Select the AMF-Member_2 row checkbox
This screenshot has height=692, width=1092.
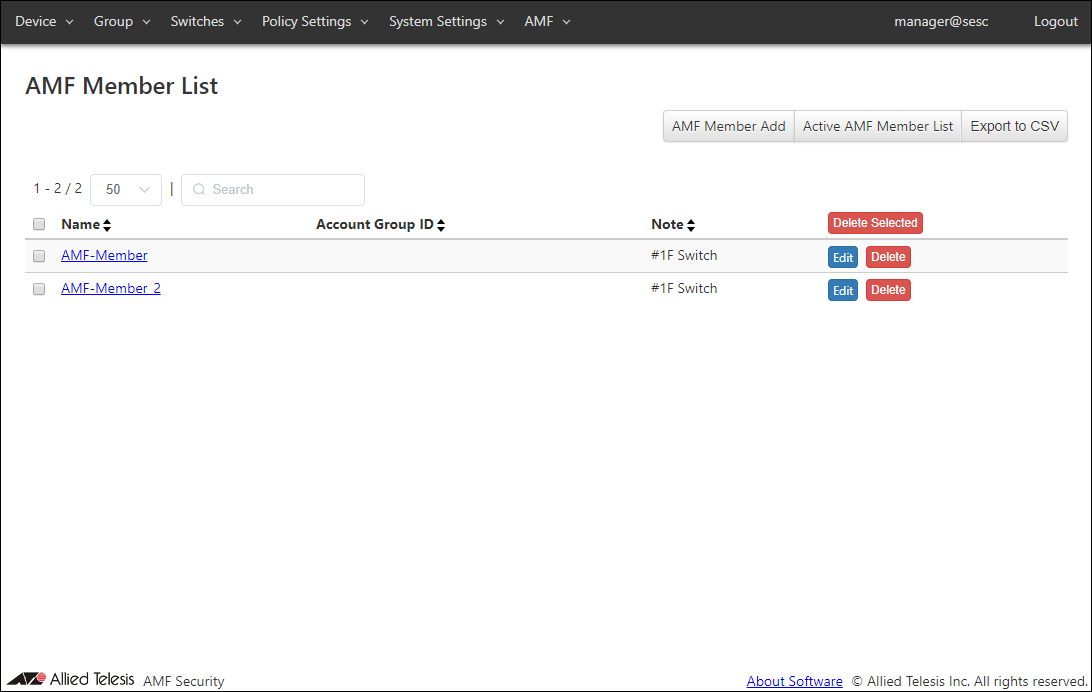39,289
